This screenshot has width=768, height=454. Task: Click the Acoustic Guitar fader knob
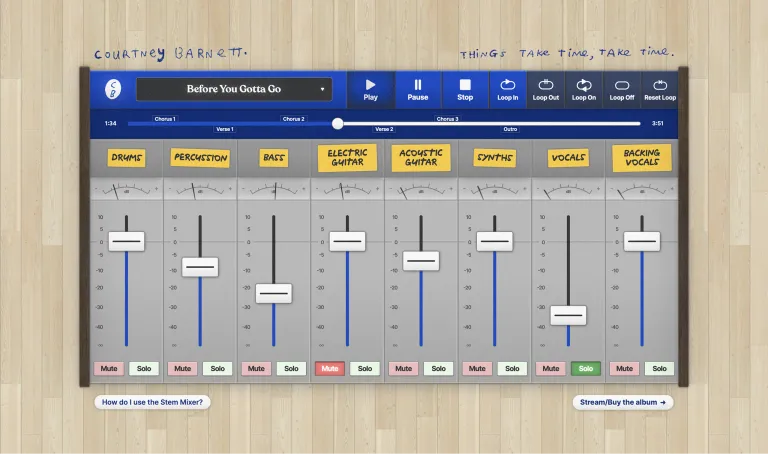tap(421, 261)
